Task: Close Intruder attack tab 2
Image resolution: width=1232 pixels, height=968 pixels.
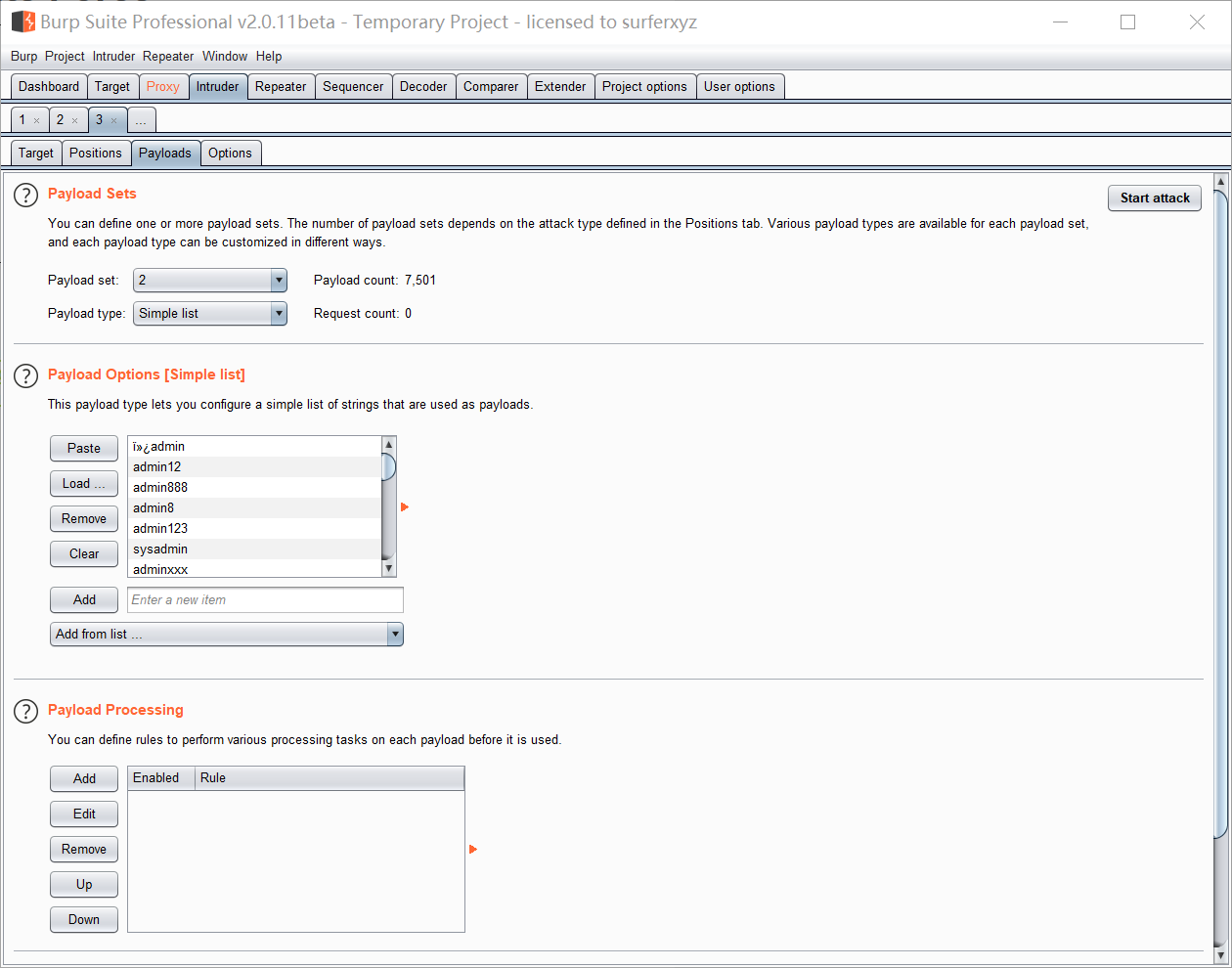Action: click(74, 121)
